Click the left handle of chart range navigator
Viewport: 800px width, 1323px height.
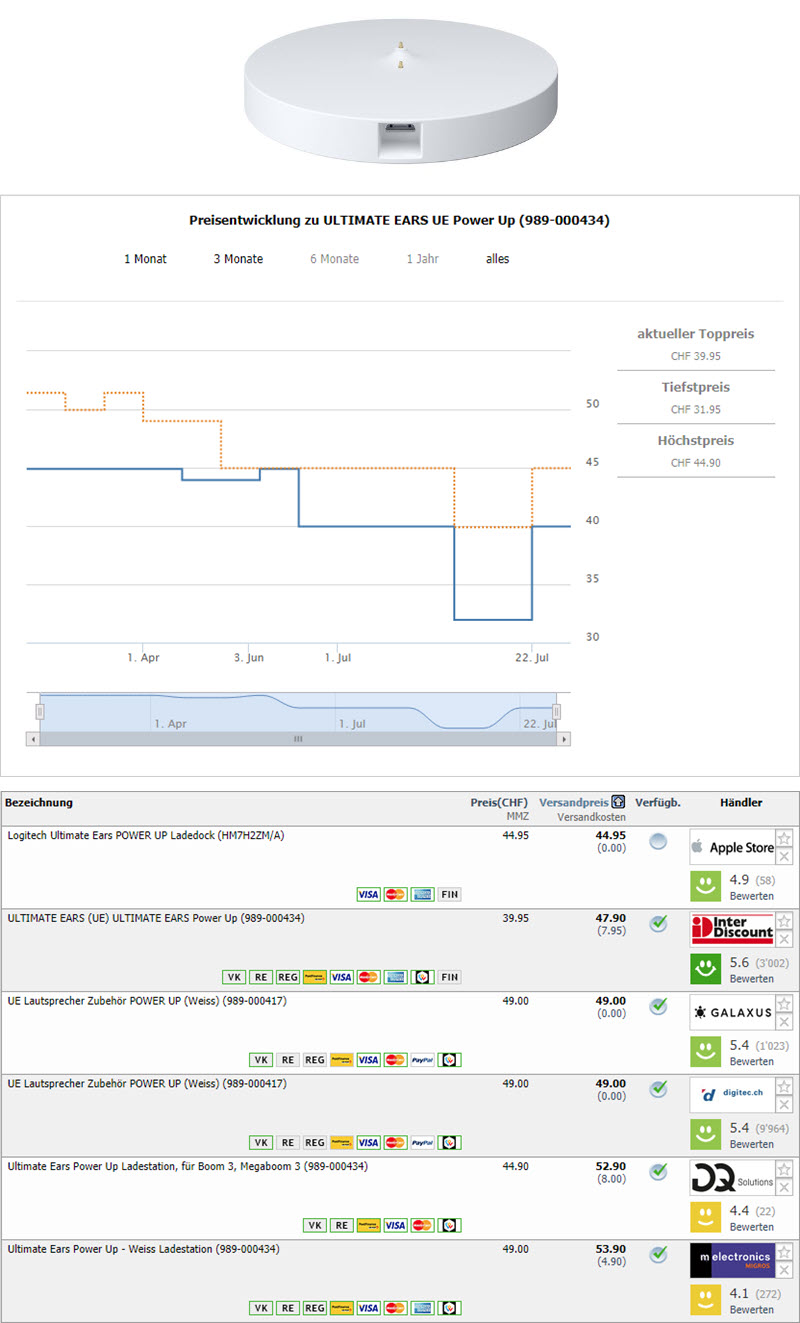(x=40, y=711)
